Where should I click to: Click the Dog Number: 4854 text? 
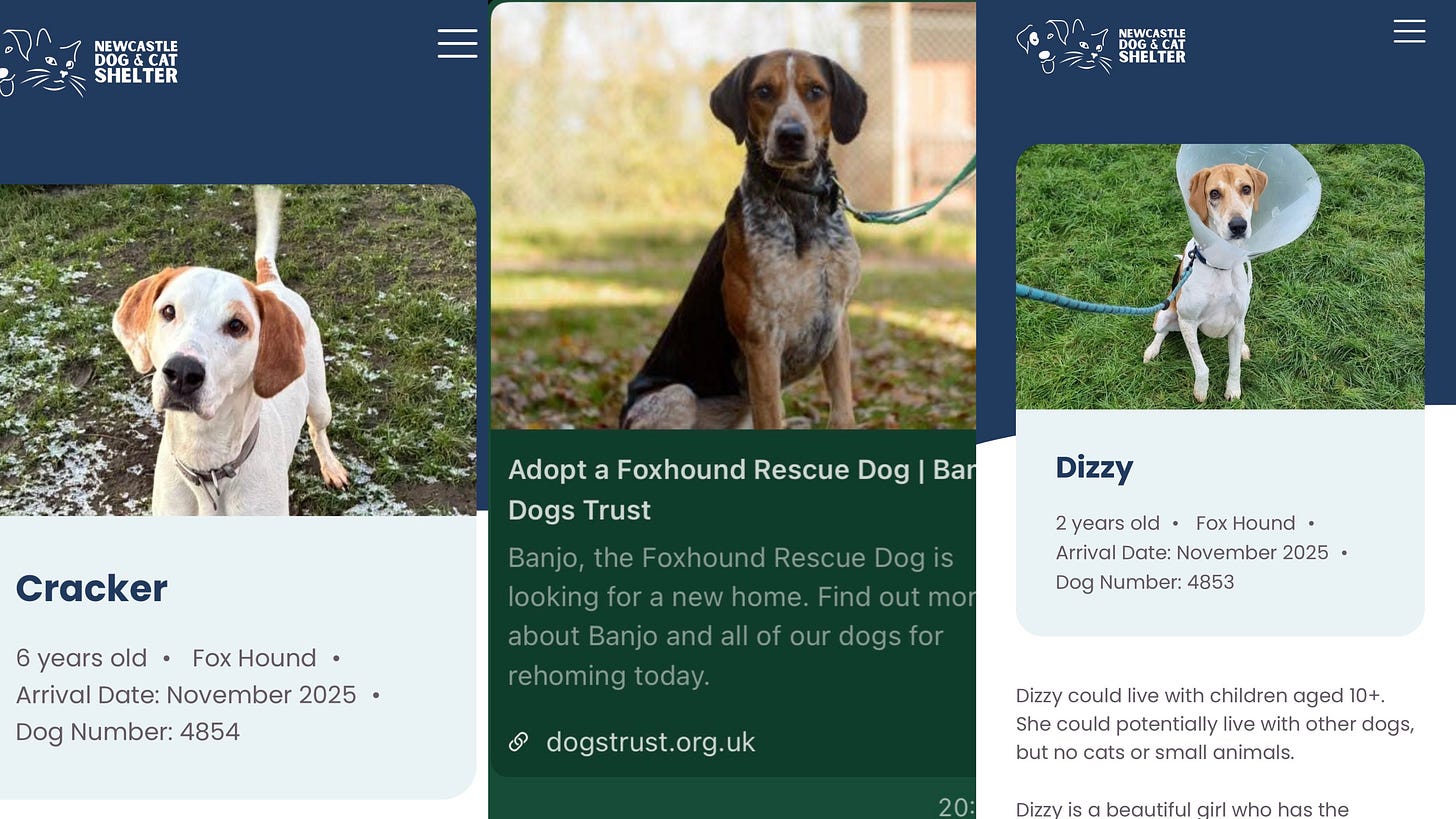(128, 732)
